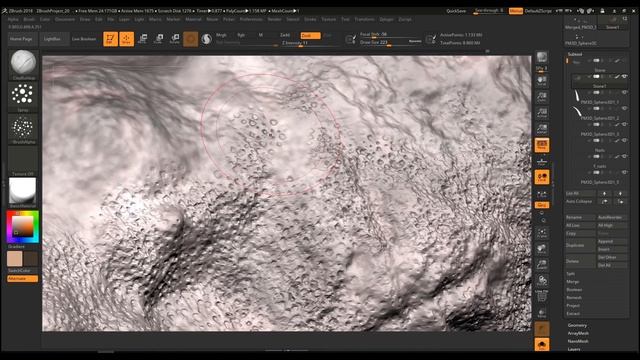
Task: Open the current brush thumbnail
Action: pyautogui.click(x=23, y=64)
